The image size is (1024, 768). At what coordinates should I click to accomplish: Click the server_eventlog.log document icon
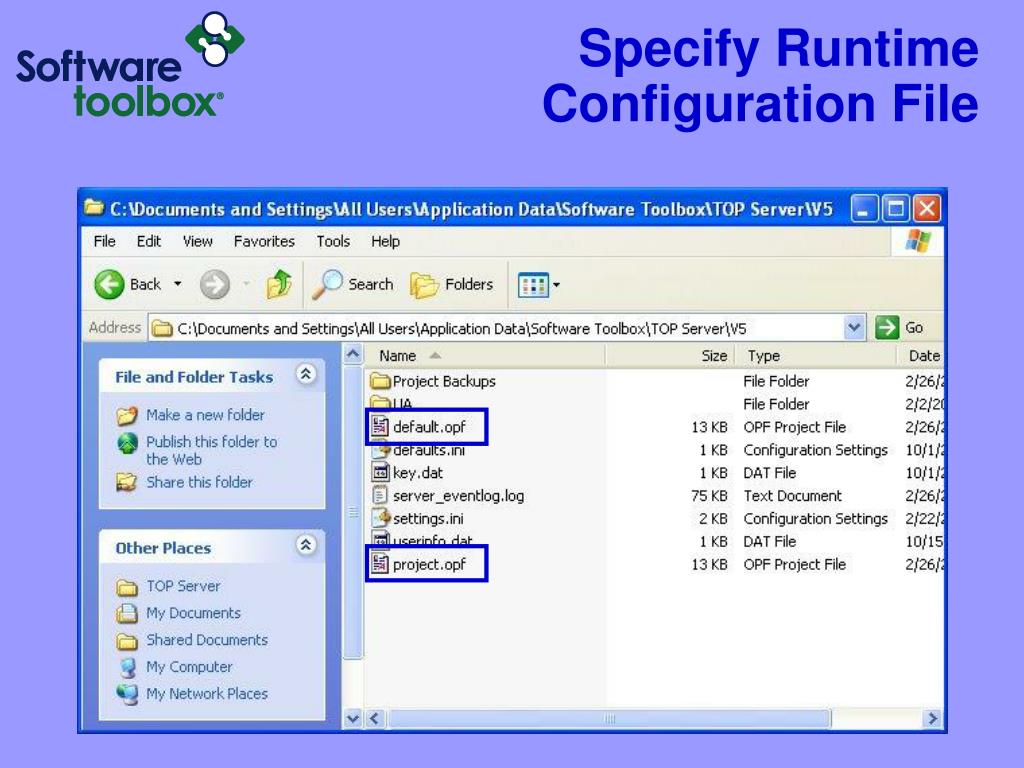click(380, 495)
